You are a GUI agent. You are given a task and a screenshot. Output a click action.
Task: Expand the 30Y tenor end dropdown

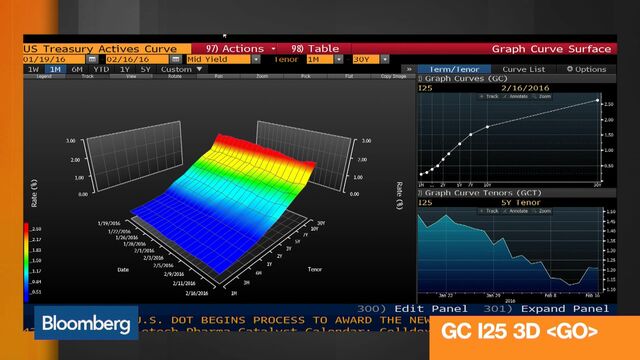385,60
